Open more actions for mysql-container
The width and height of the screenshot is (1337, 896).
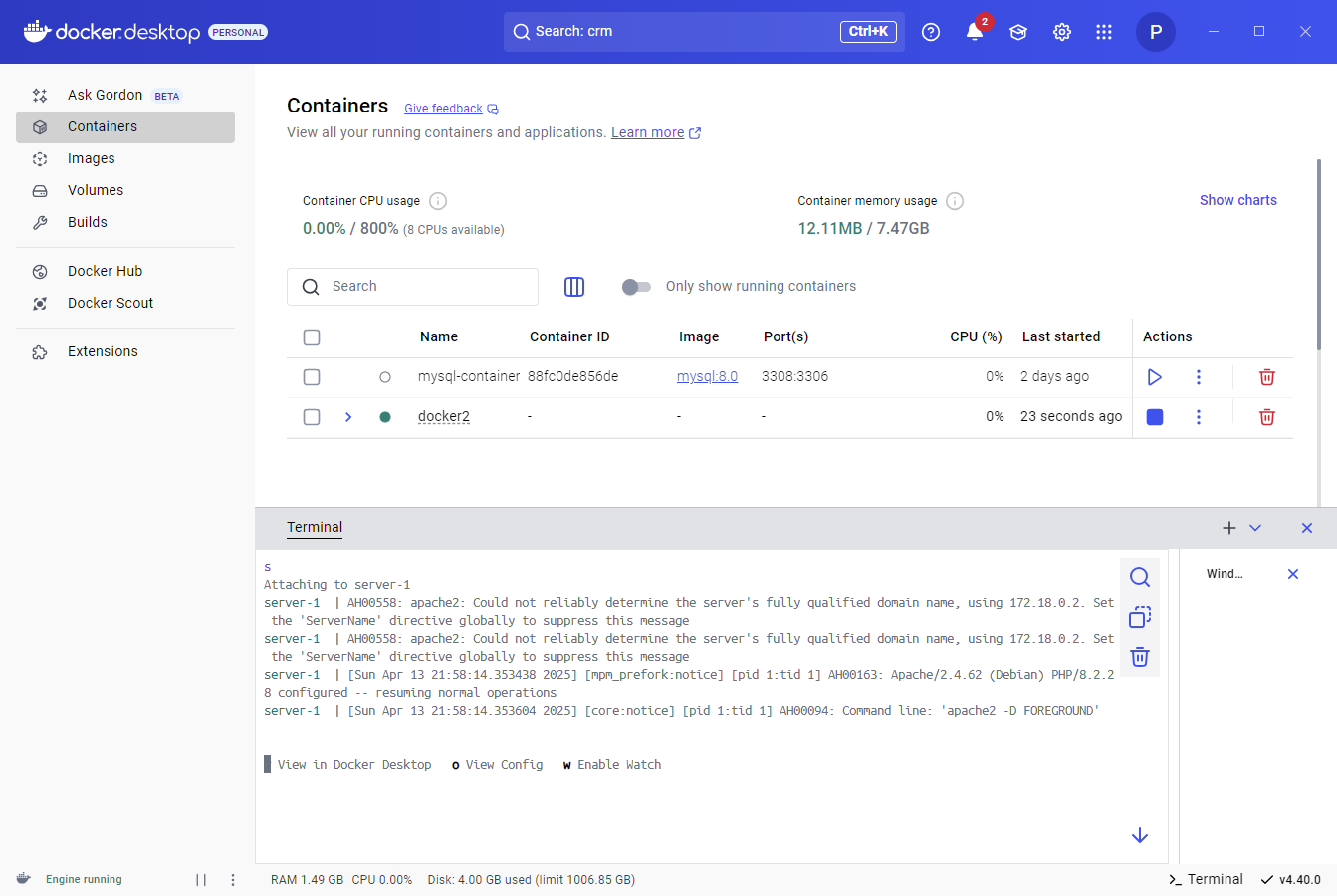tap(1199, 377)
